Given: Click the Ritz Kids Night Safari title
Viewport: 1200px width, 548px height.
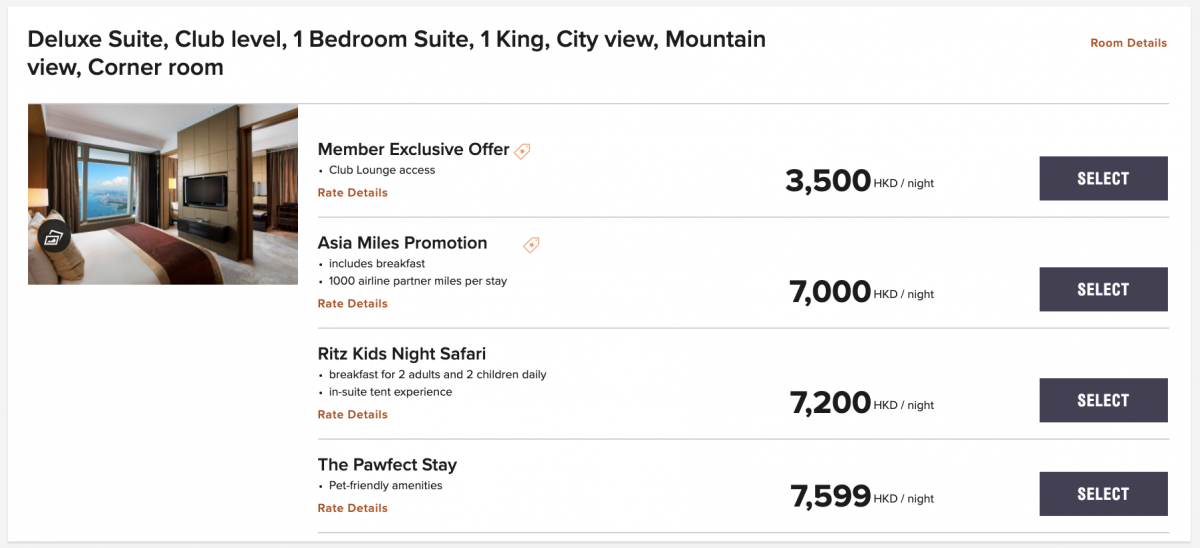Looking at the screenshot, I should 401,354.
